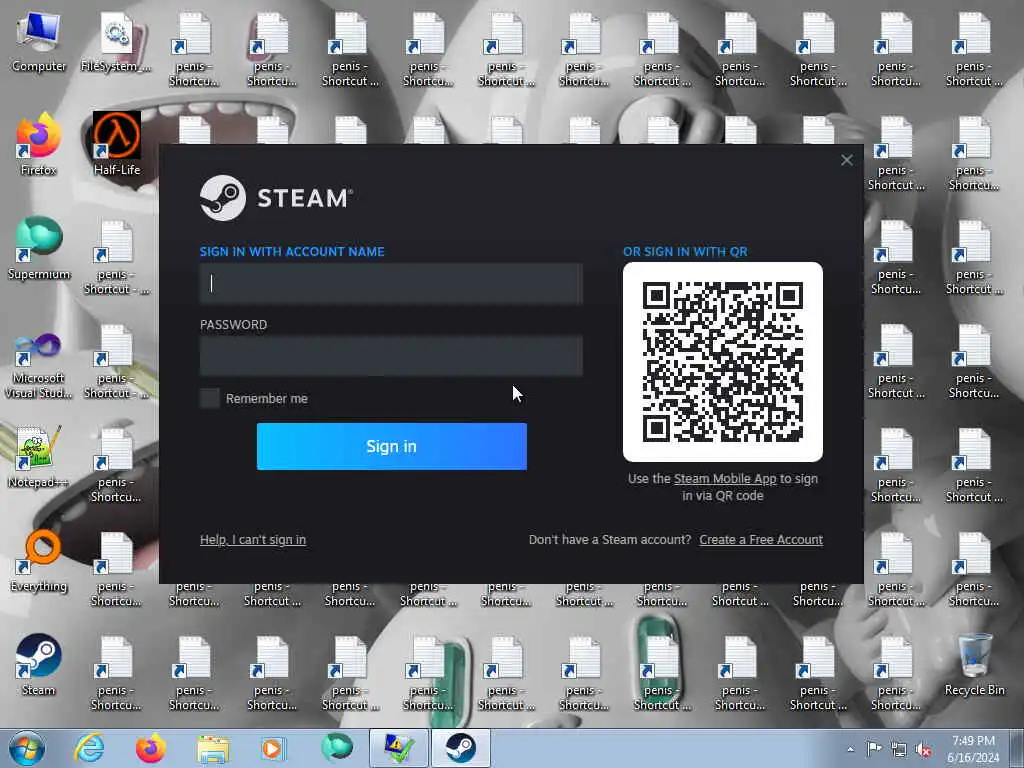Image resolution: width=1024 pixels, height=768 pixels.
Task: Click the OR SIGN IN WITH QR label
Action: coord(685,251)
